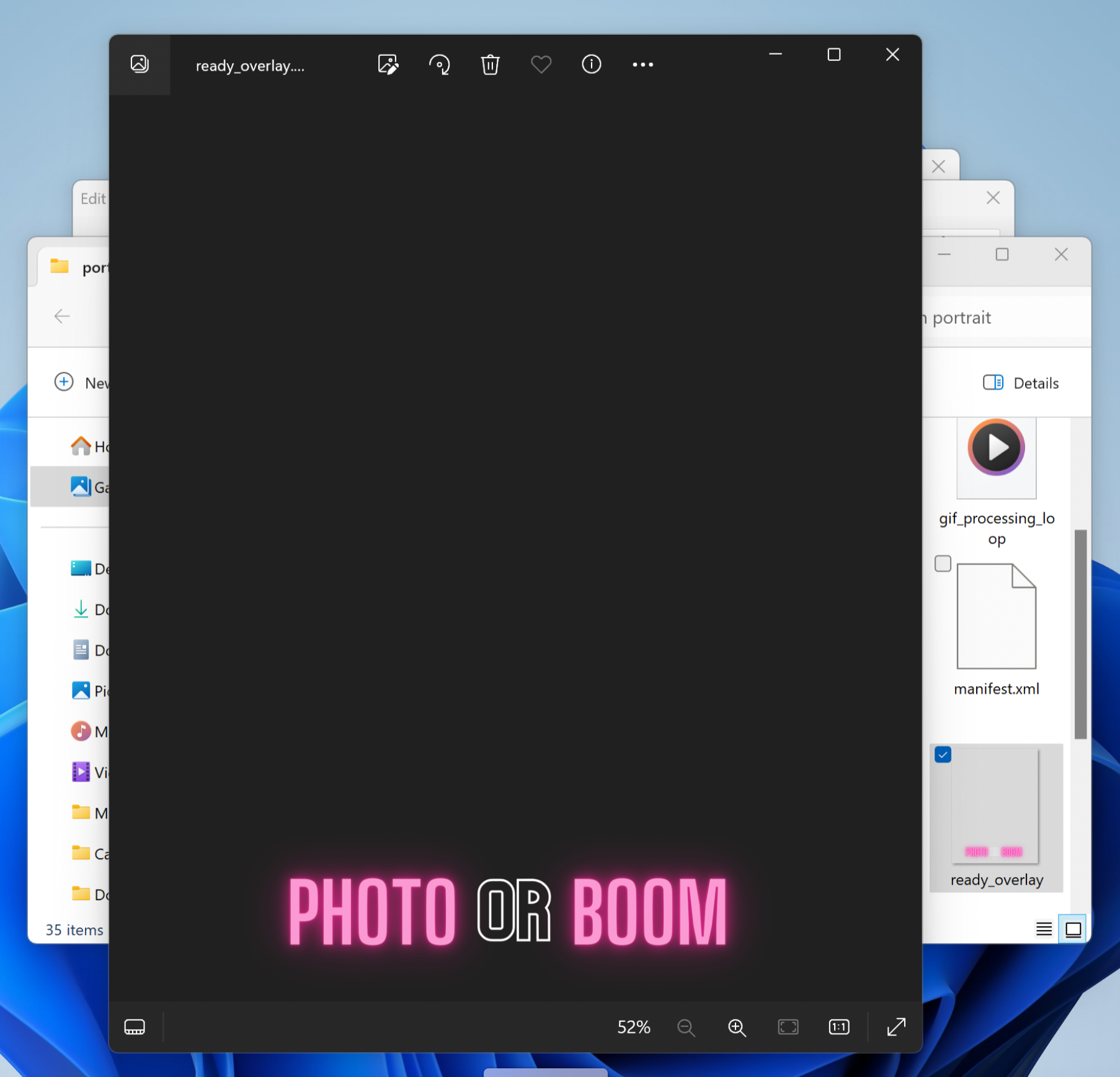Viewport: 1120px width, 1077px height.
Task: Delete the photo with the trash icon
Action: point(490,65)
